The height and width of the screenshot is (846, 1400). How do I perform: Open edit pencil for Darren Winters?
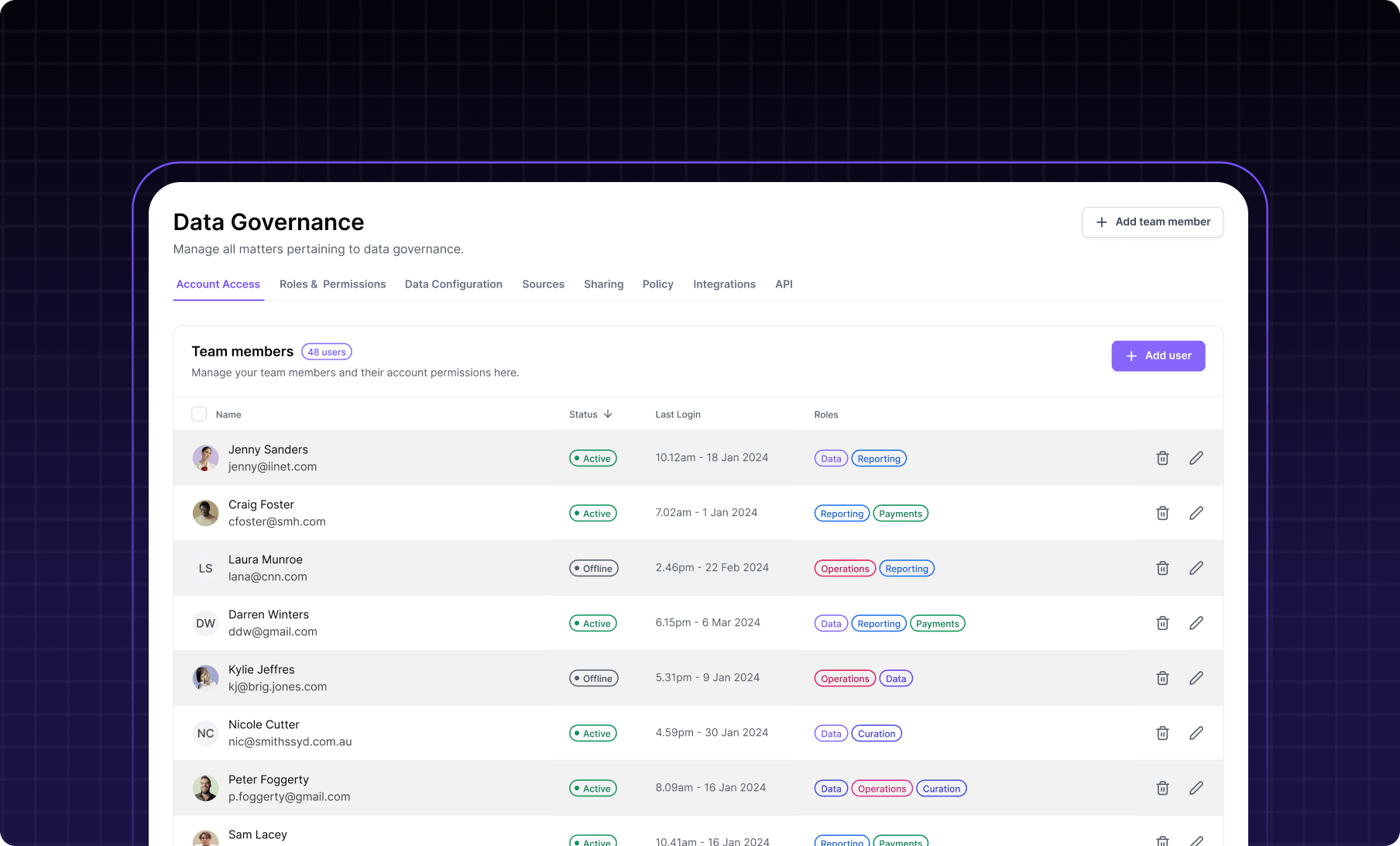click(1196, 623)
